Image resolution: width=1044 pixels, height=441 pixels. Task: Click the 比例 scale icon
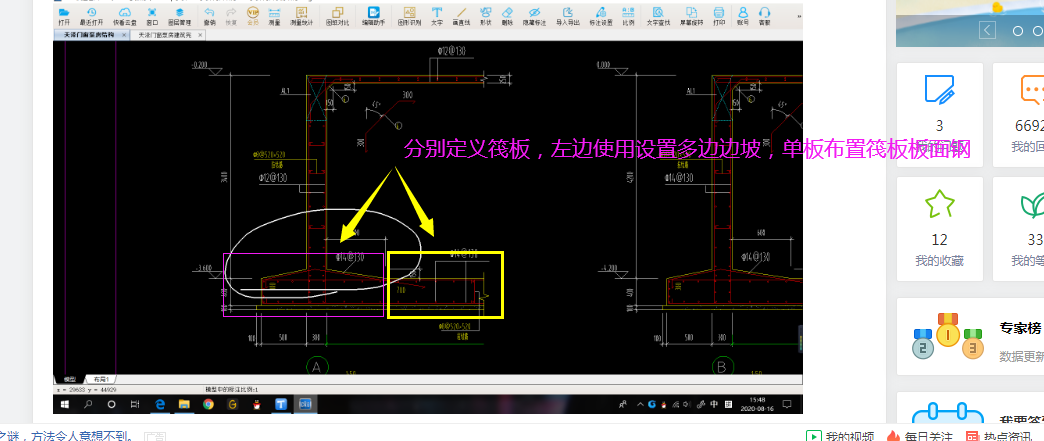(x=628, y=17)
